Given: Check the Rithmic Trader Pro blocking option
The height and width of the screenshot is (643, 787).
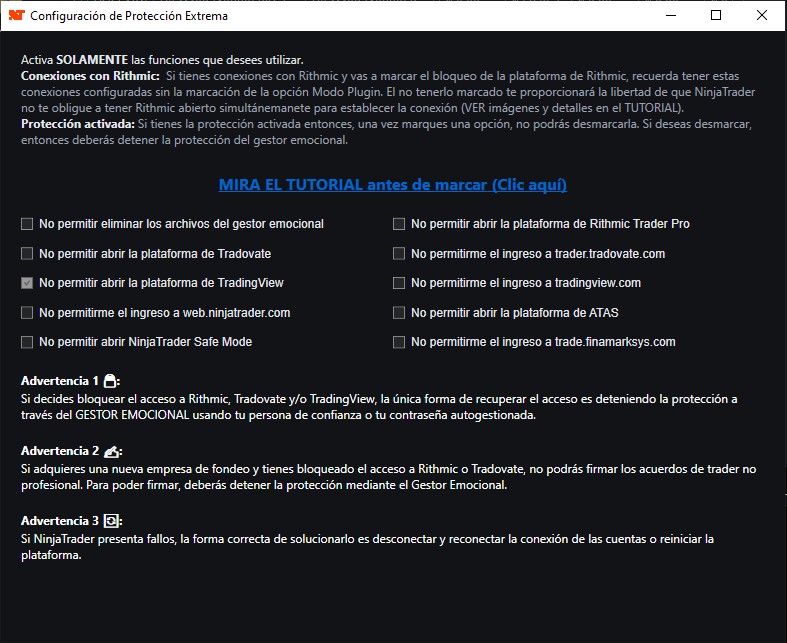Looking at the screenshot, I should point(399,224).
